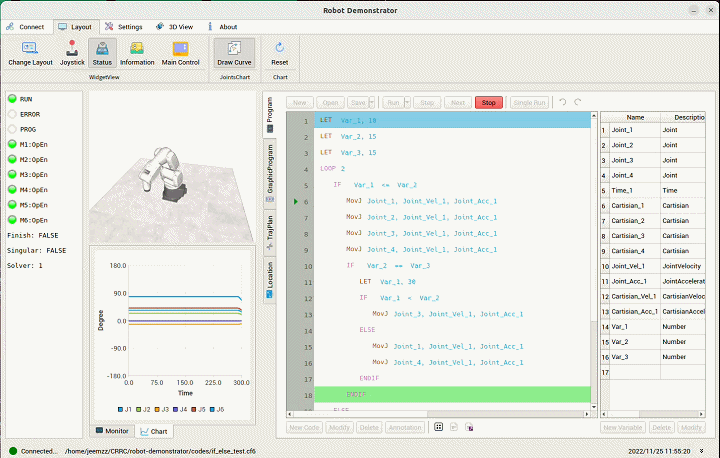
Task: Click the Description column header
Action: [x=683, y=117]
